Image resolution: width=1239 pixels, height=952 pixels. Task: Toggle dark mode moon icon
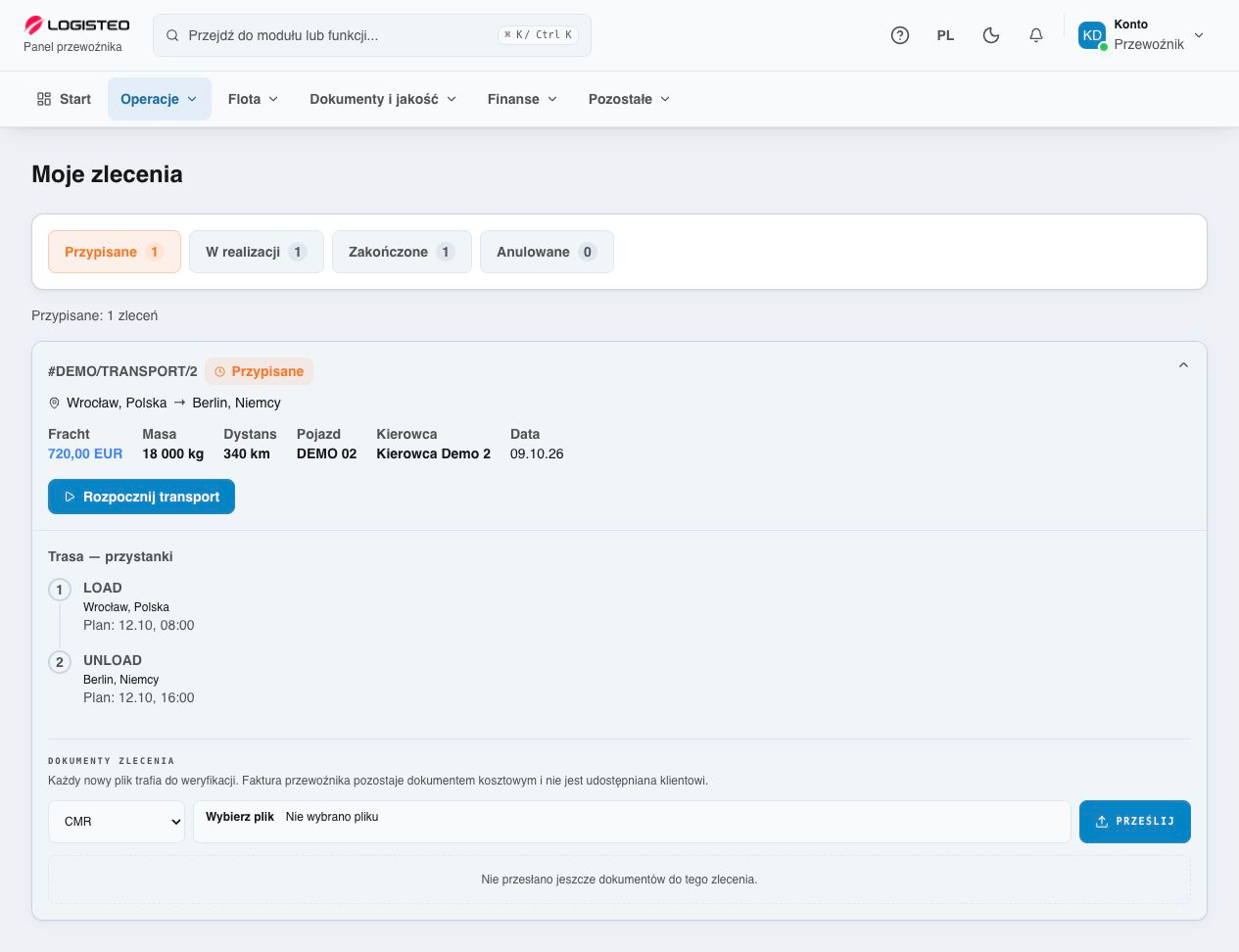pyautogui.click(x=991, y=35)
